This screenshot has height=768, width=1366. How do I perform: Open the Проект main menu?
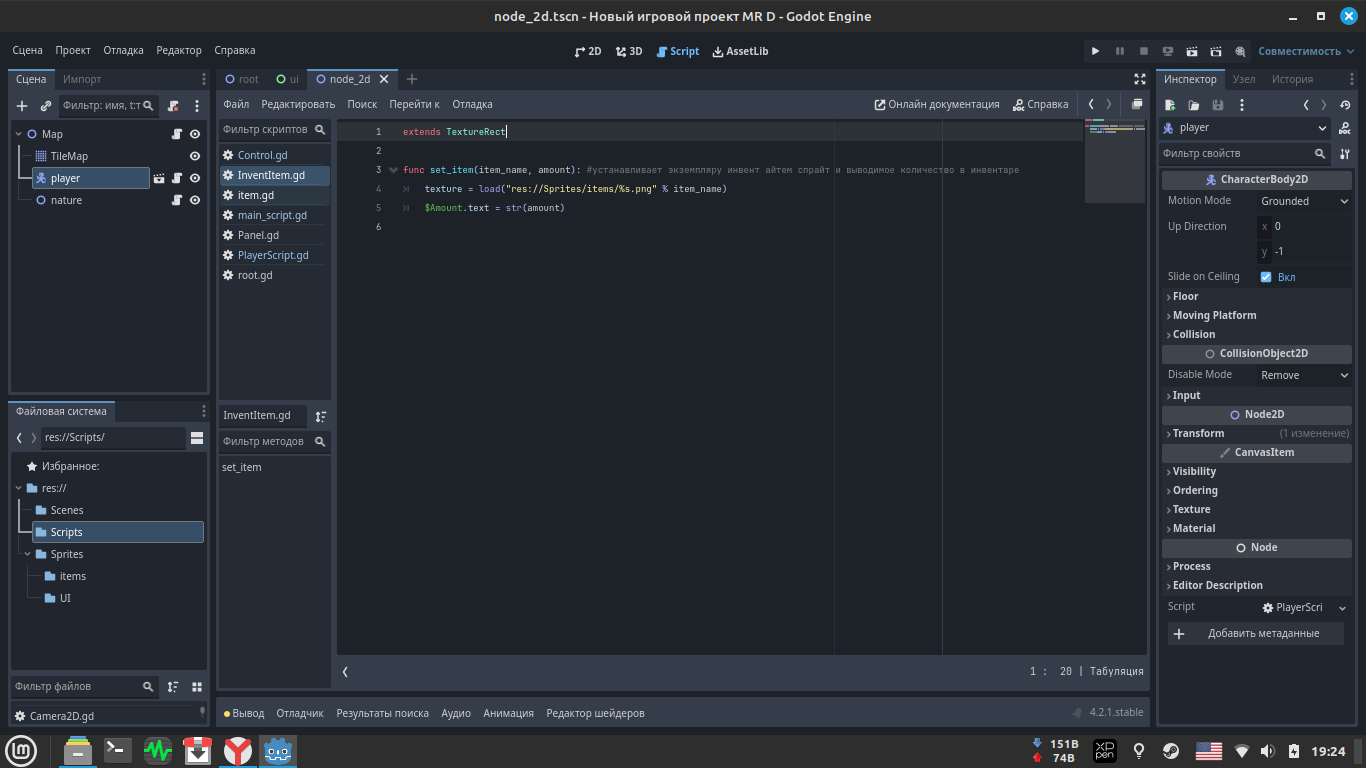click(x=73, y=50)
